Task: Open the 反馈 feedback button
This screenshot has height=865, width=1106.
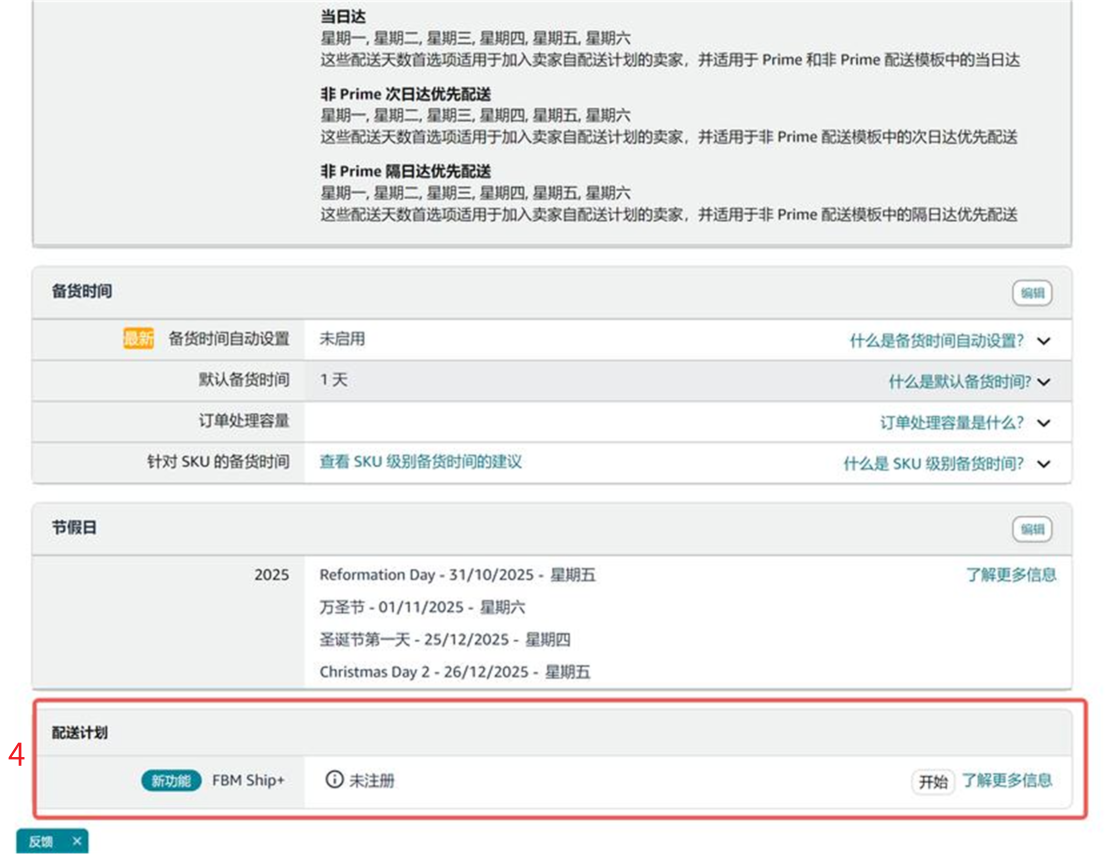Action: pyautogui.click(x=41, y=842)
